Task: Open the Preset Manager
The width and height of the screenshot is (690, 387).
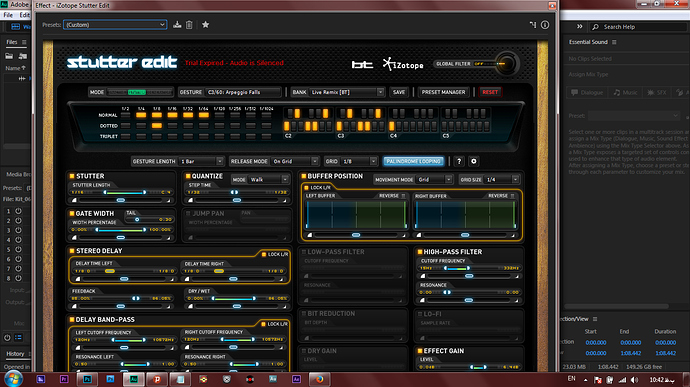Action: pyautogui.click(x=443, y=92)
